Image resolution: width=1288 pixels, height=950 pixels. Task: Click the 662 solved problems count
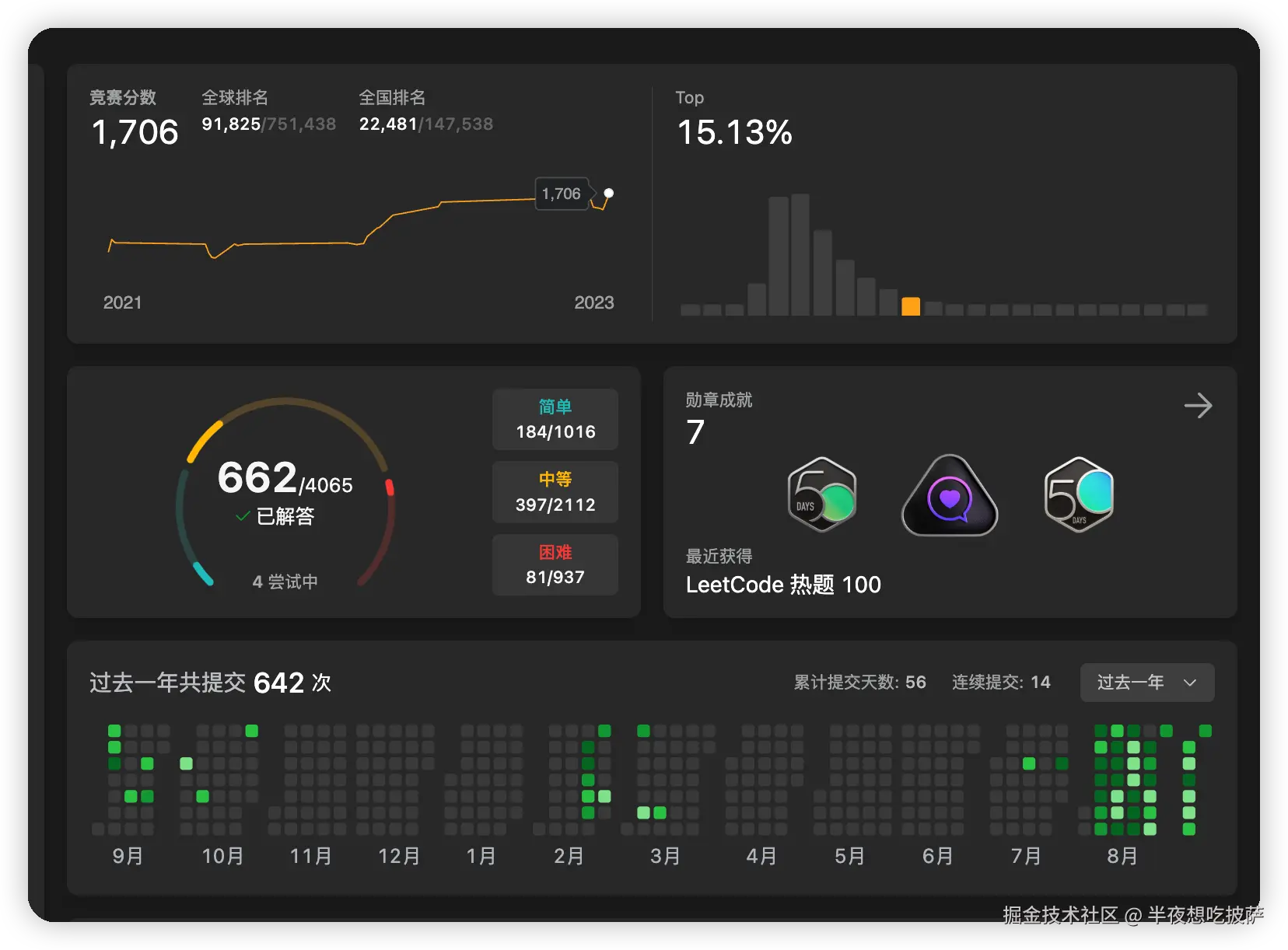[257, 477]
